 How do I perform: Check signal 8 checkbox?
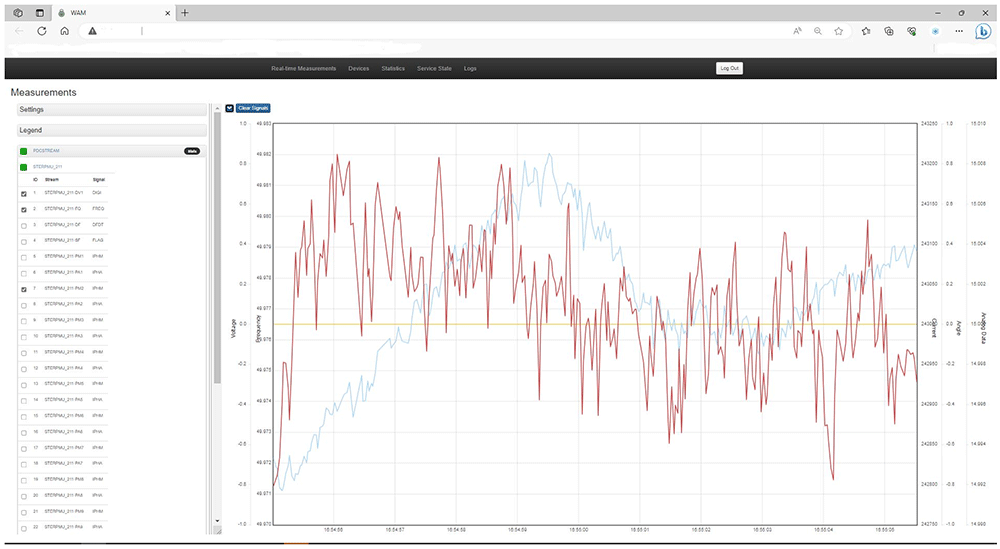(24, 305)
